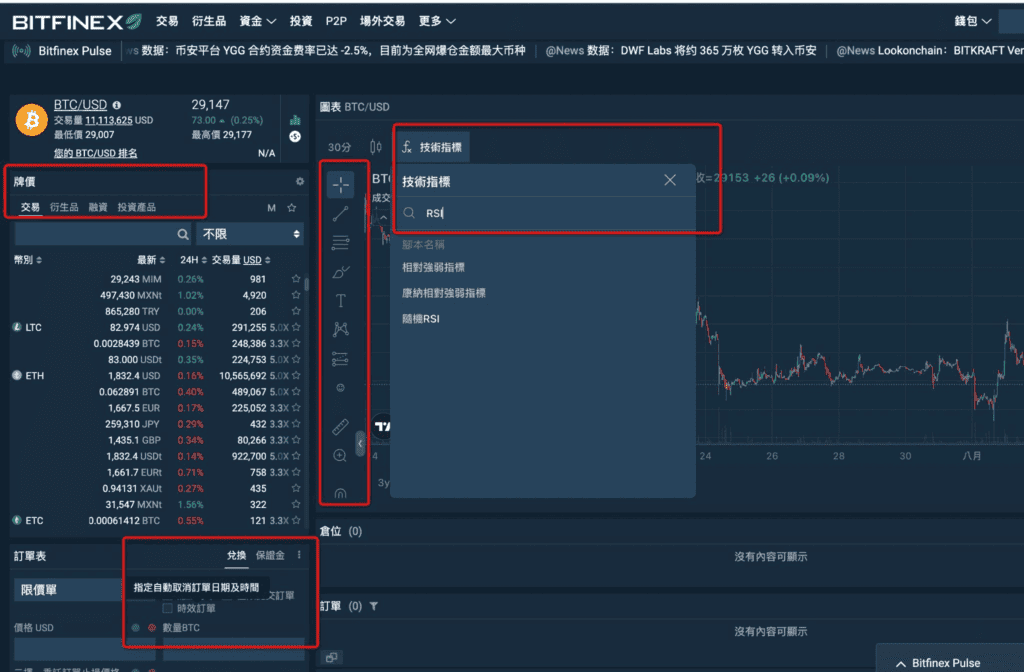
Task: Open the order form three-dot menu
Action: 299,555
